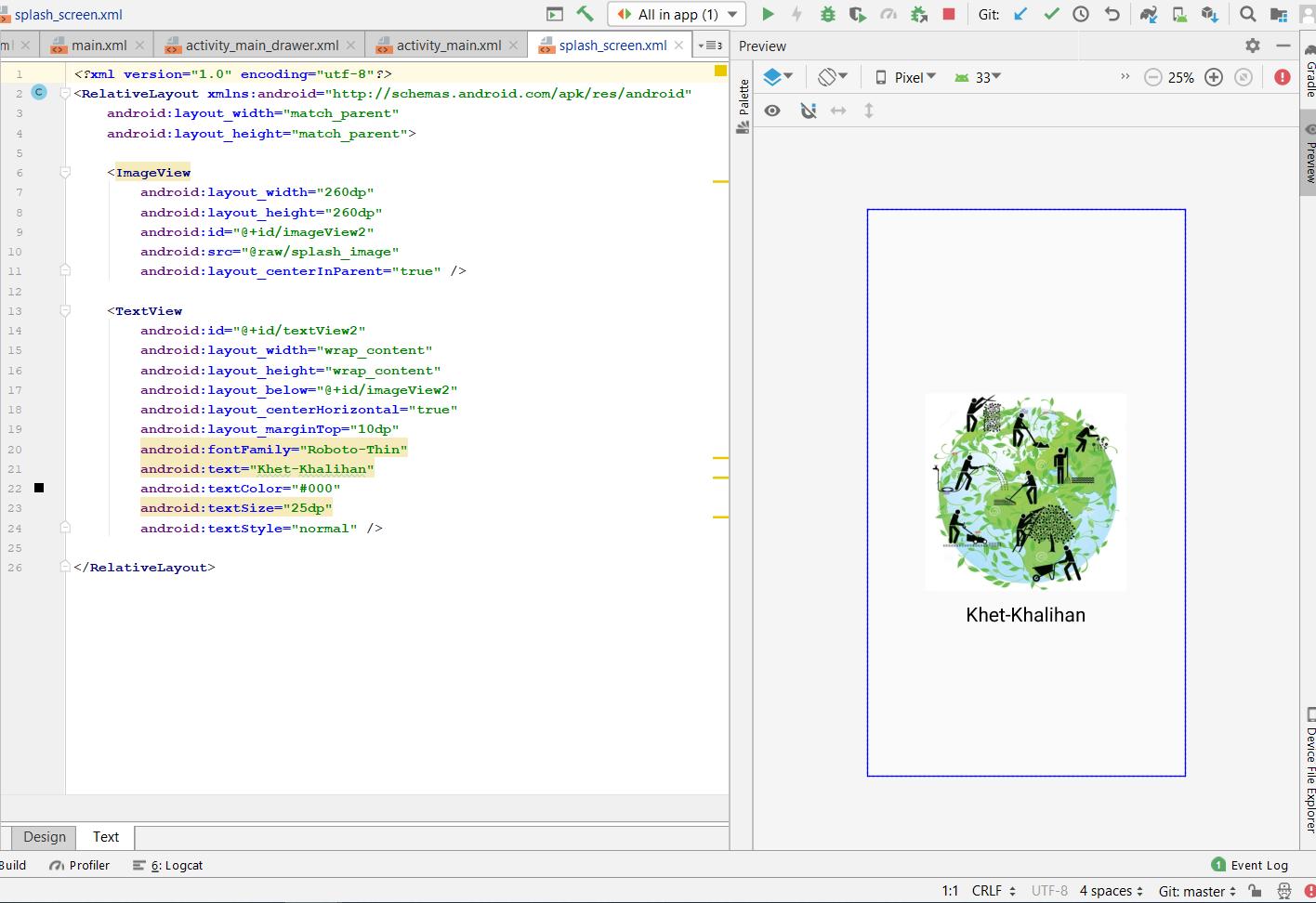The image size is (1316, 903).
Task: Toggle the eye view options in Preview
Action: click(772, 111)
